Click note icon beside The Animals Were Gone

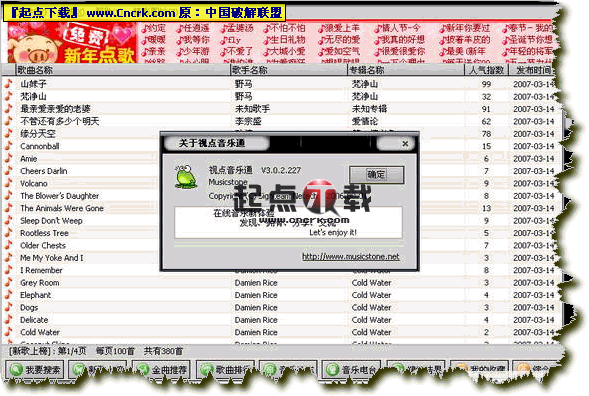[x=8, y=208]
